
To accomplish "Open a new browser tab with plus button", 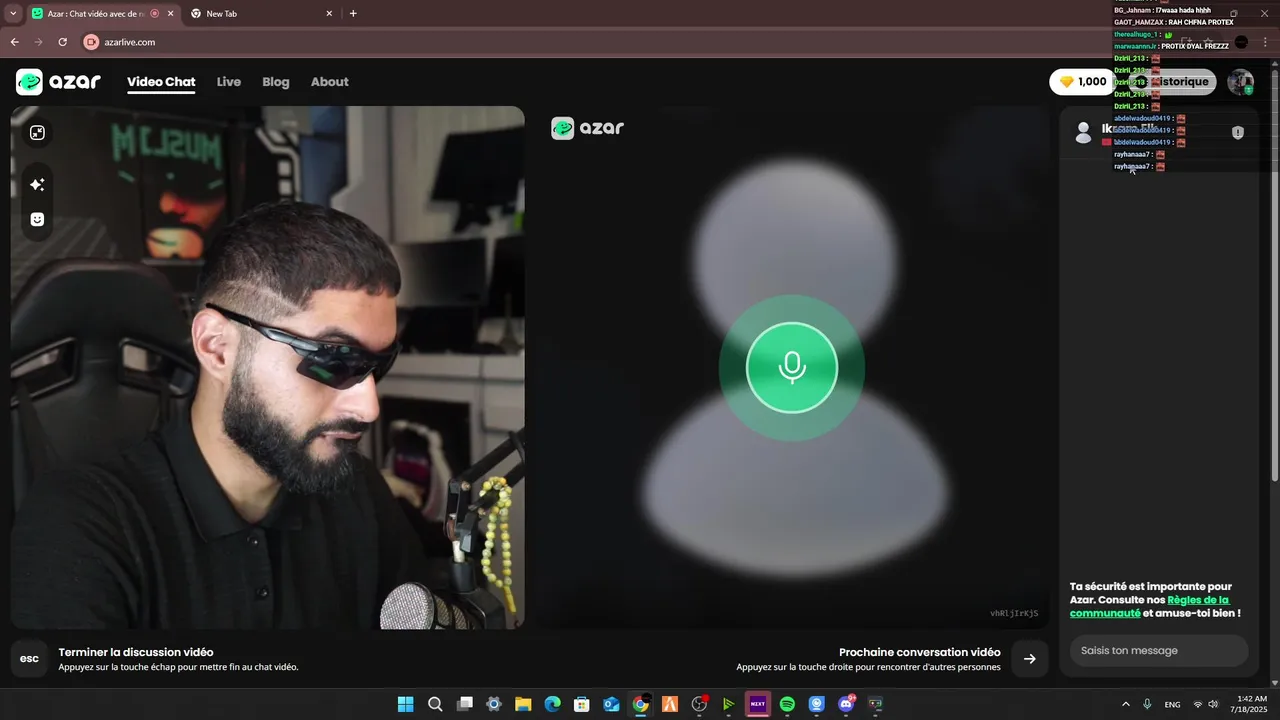I will (353, 14).
